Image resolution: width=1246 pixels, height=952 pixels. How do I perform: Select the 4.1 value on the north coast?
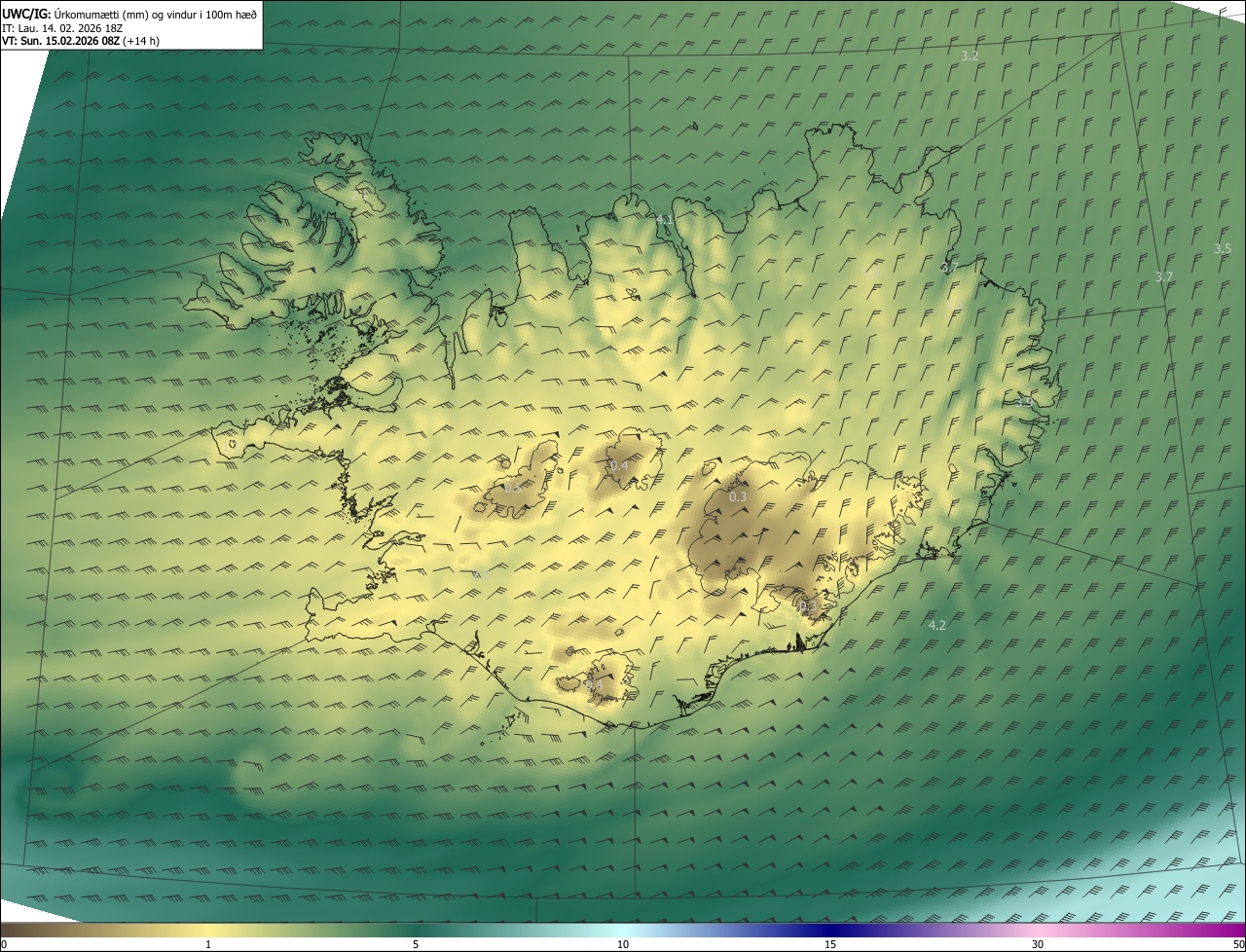665,220
